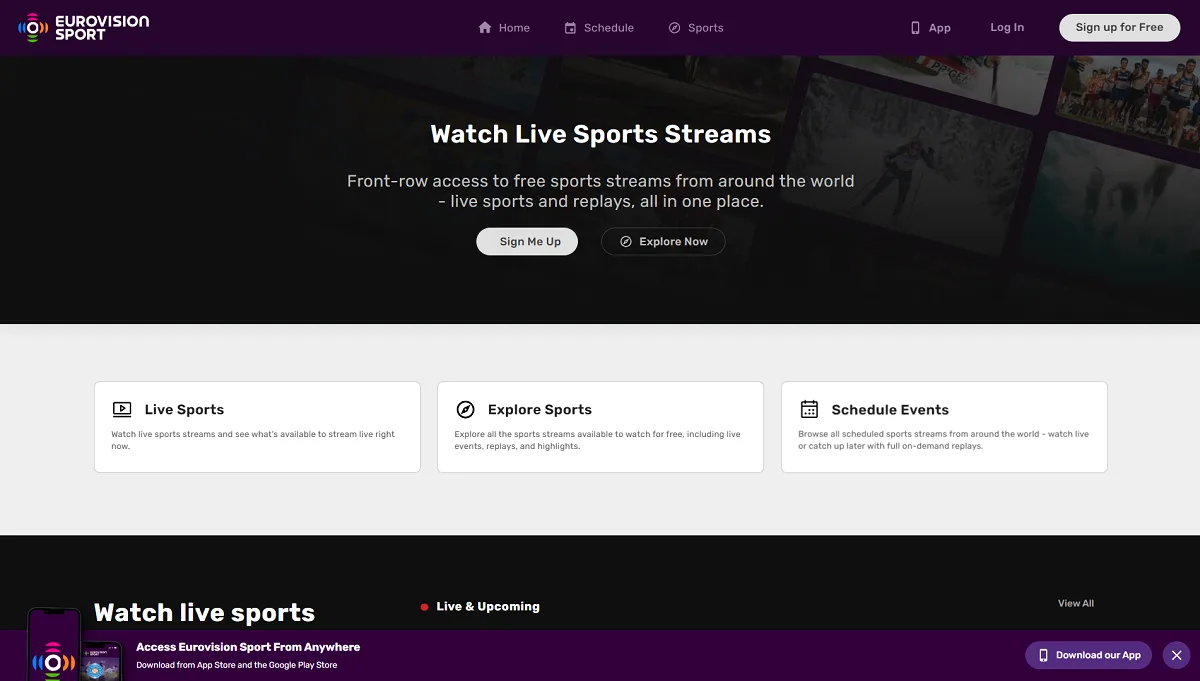Click the Schedule Events calendar icon

coord(809,409)
